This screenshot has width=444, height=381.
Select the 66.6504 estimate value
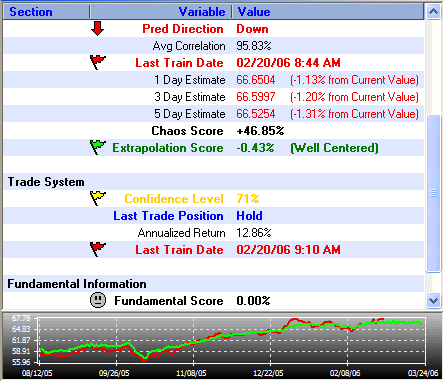256,80
